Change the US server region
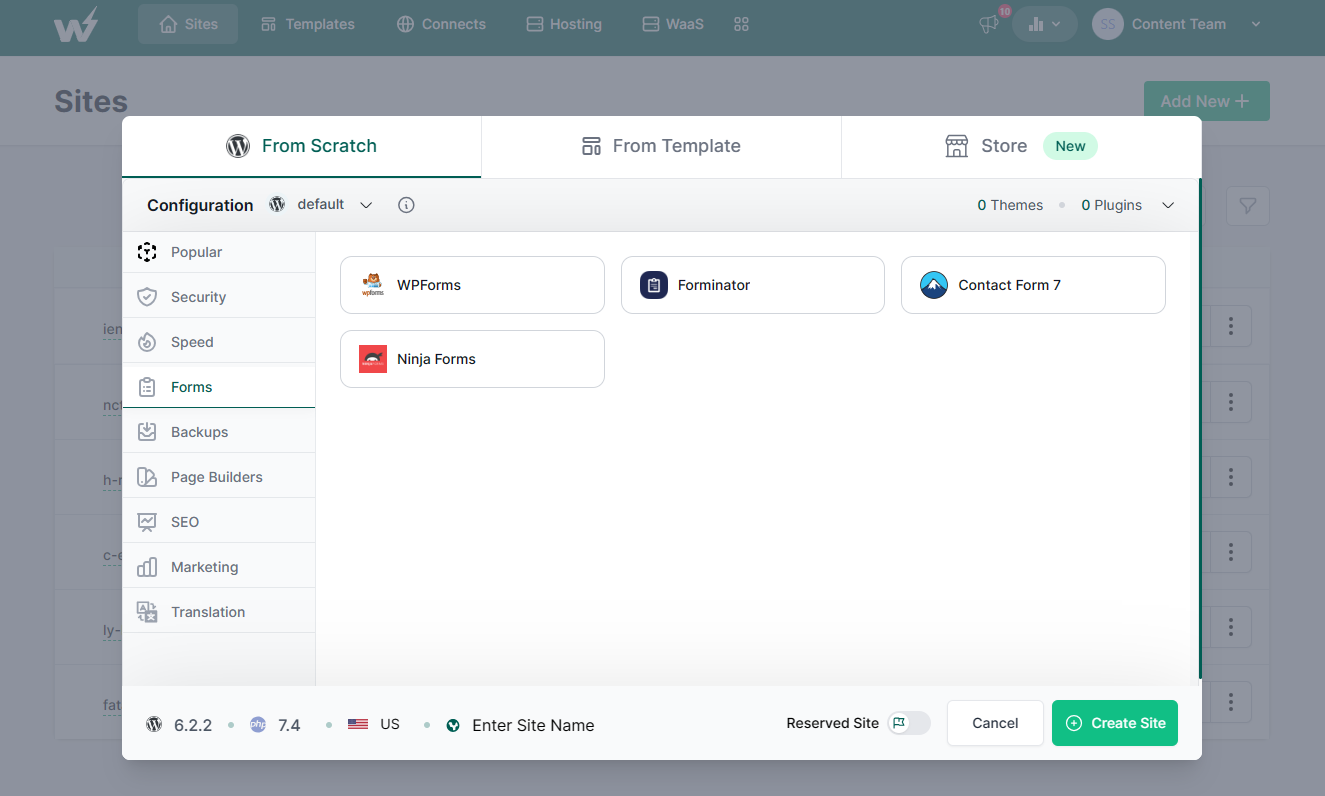Screen dimensions: 1325x796 coord(374,724)
